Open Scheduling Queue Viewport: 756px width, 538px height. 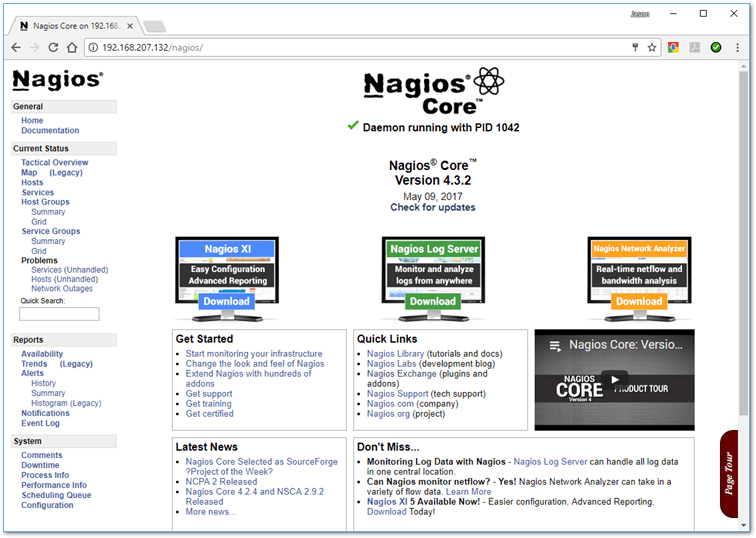pyautogui.click(x=56, y=495)
